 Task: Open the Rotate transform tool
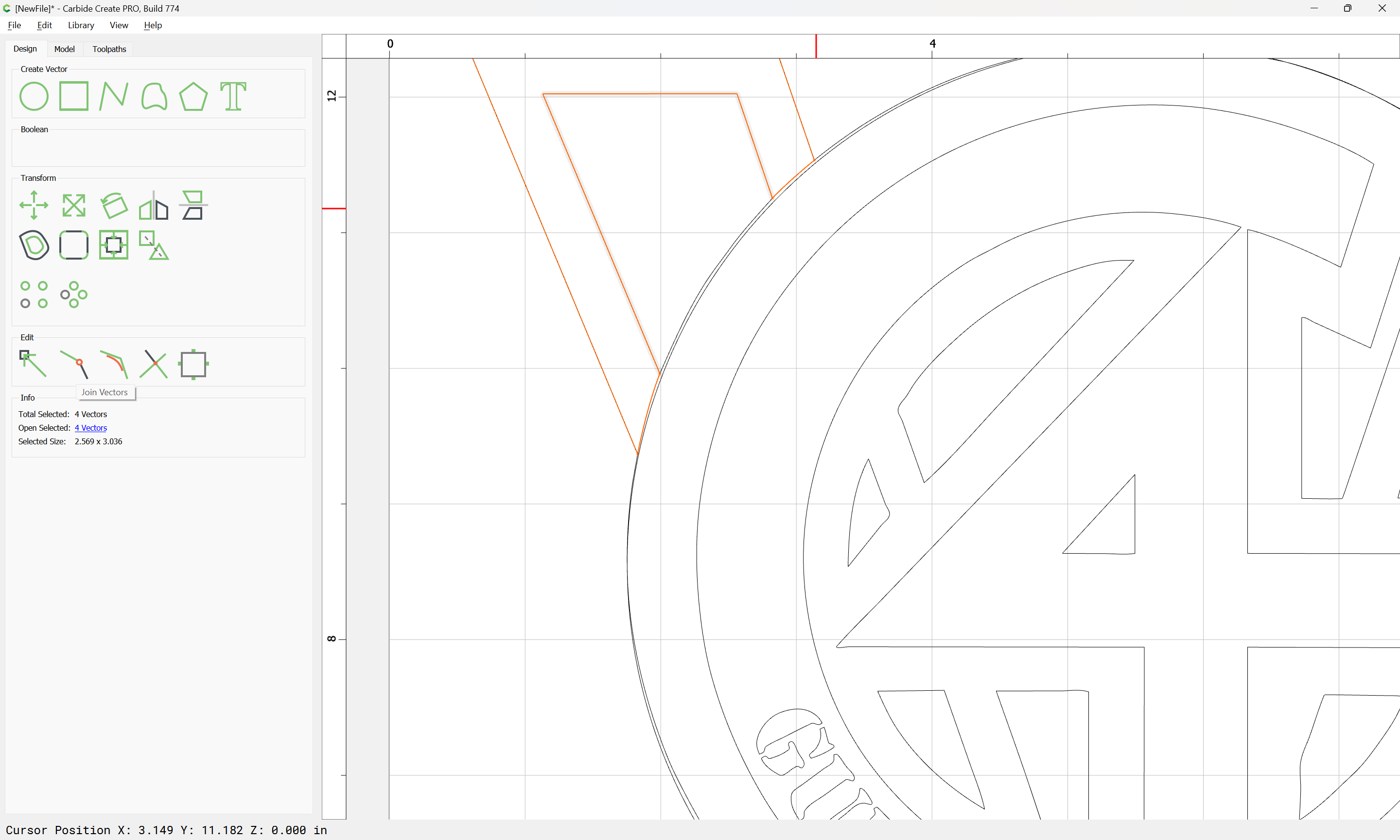click(114, 205)
